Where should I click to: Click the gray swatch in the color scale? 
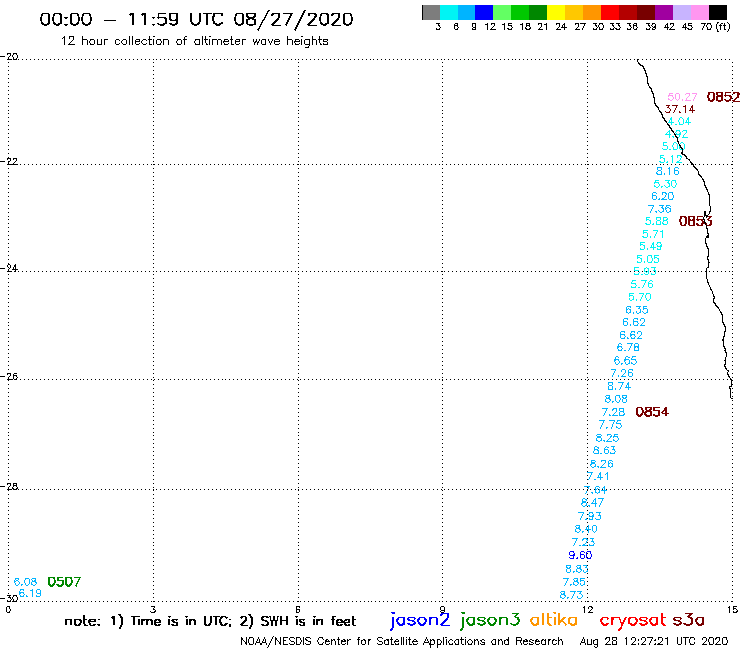[x=431, y=12]
